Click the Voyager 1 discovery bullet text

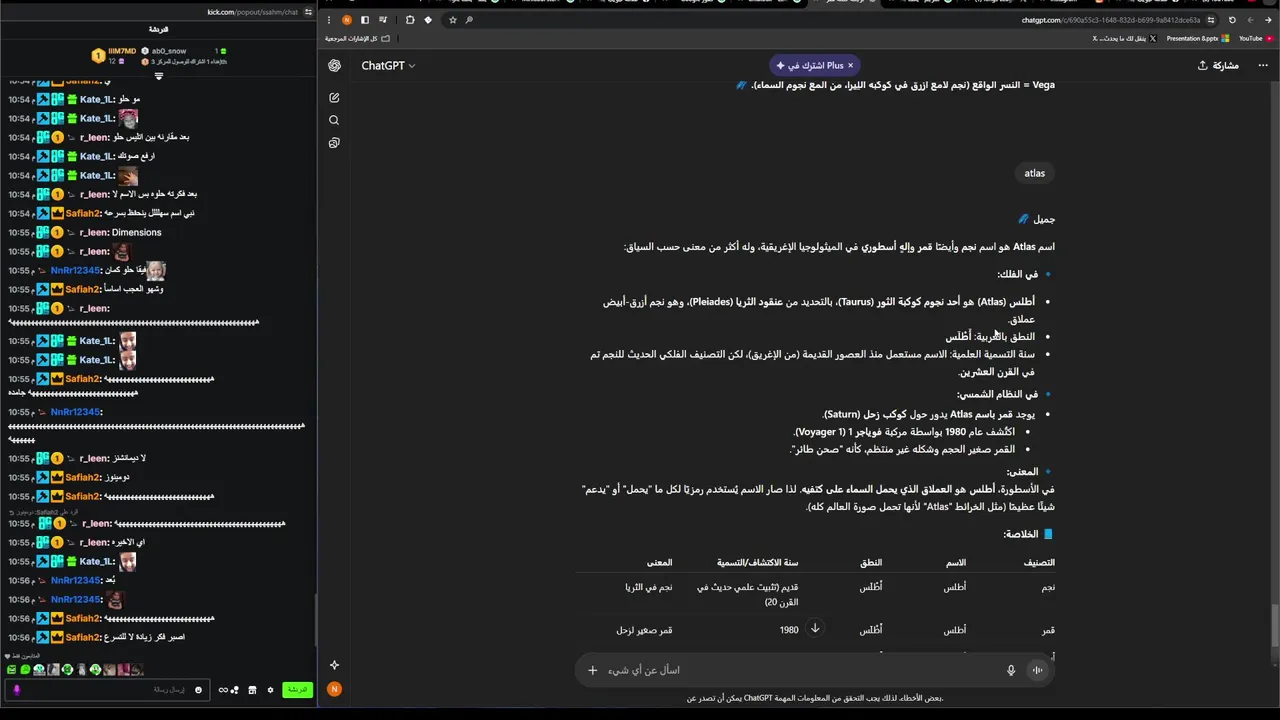(x=904, y=432)
